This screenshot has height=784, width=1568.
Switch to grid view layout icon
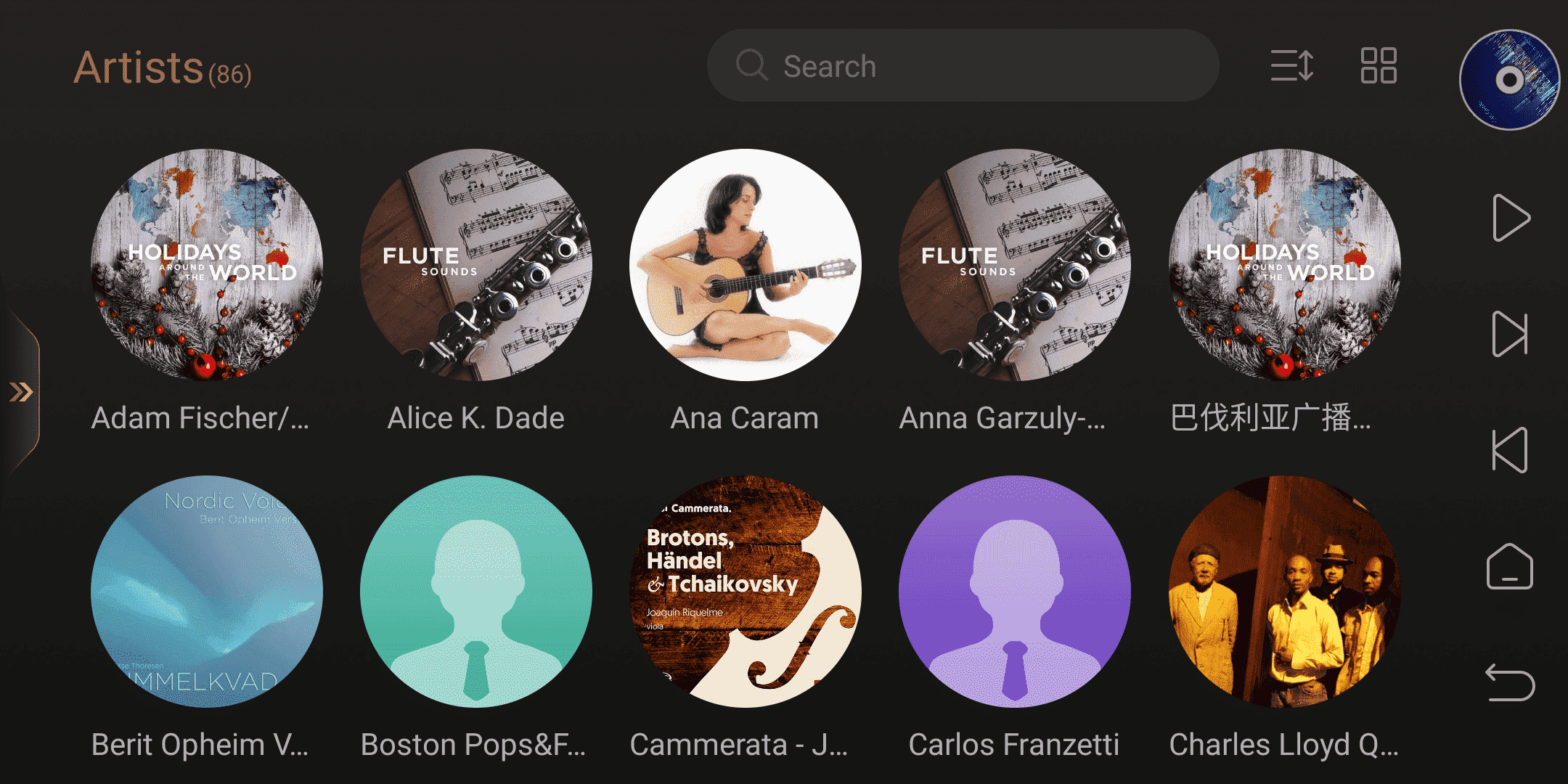[x=1378, y=65]
